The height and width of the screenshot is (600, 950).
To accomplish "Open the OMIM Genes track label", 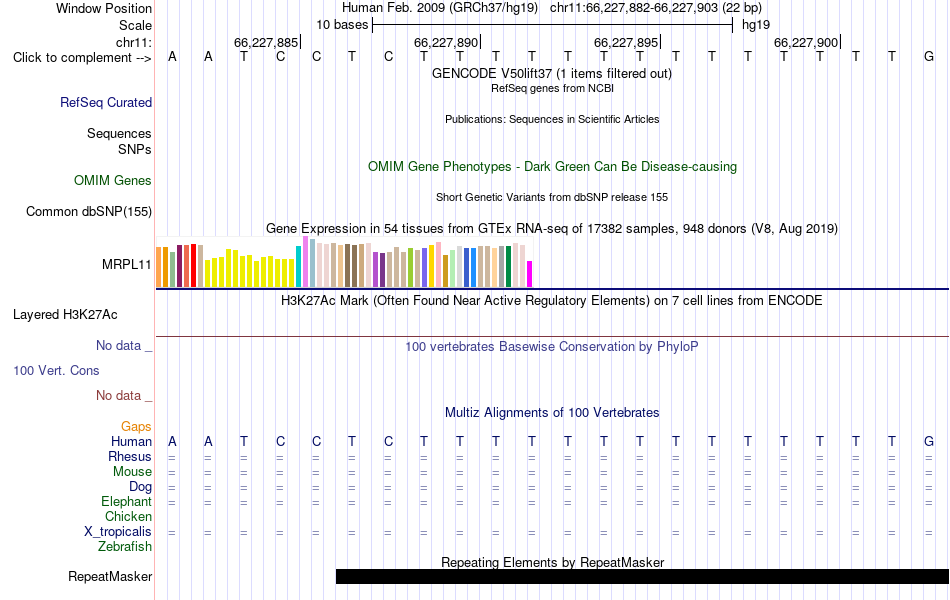I will (x=113, y=181).
